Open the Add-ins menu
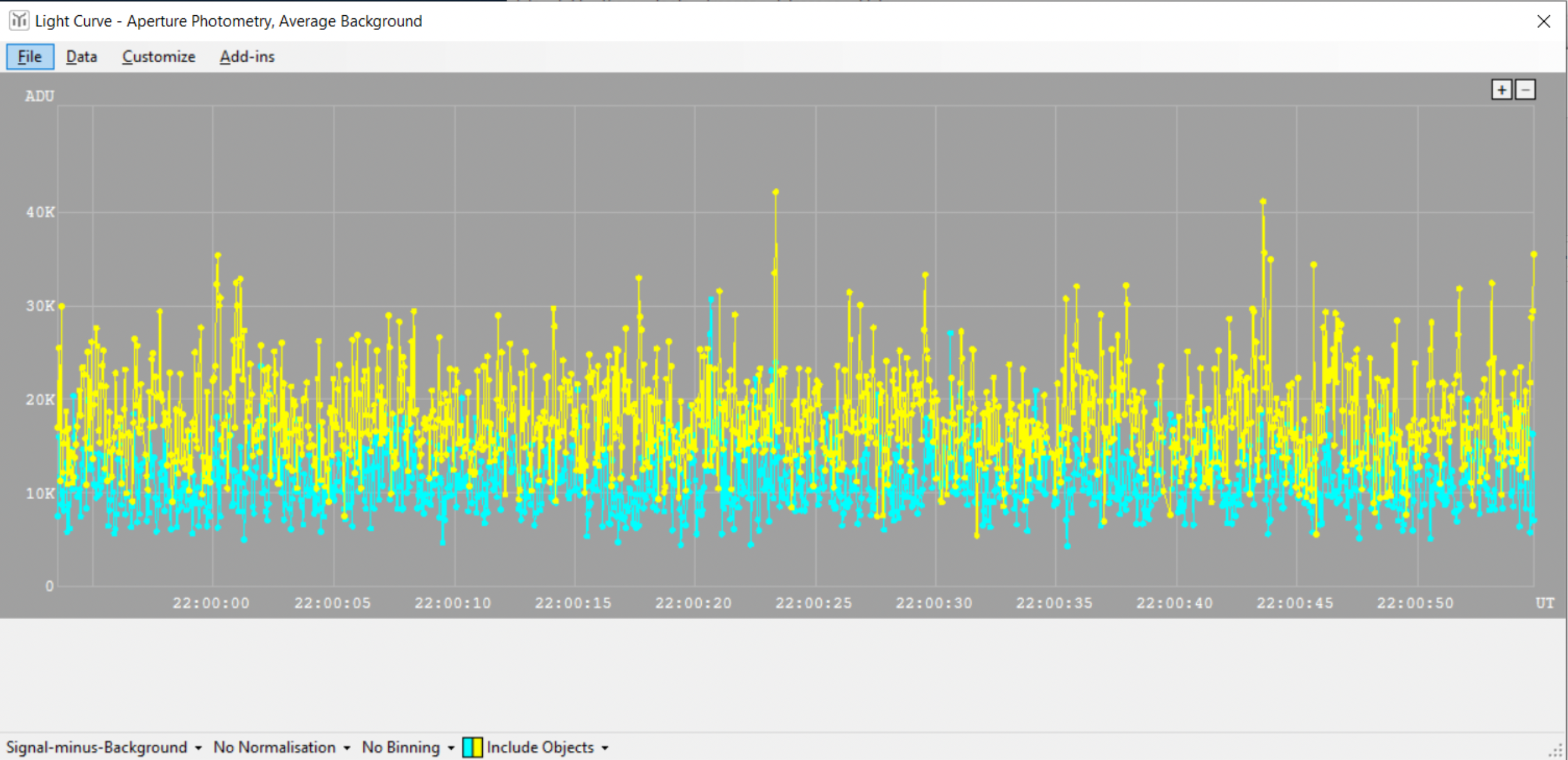The height and width of the screenshot is (760, 1568). 247,57
